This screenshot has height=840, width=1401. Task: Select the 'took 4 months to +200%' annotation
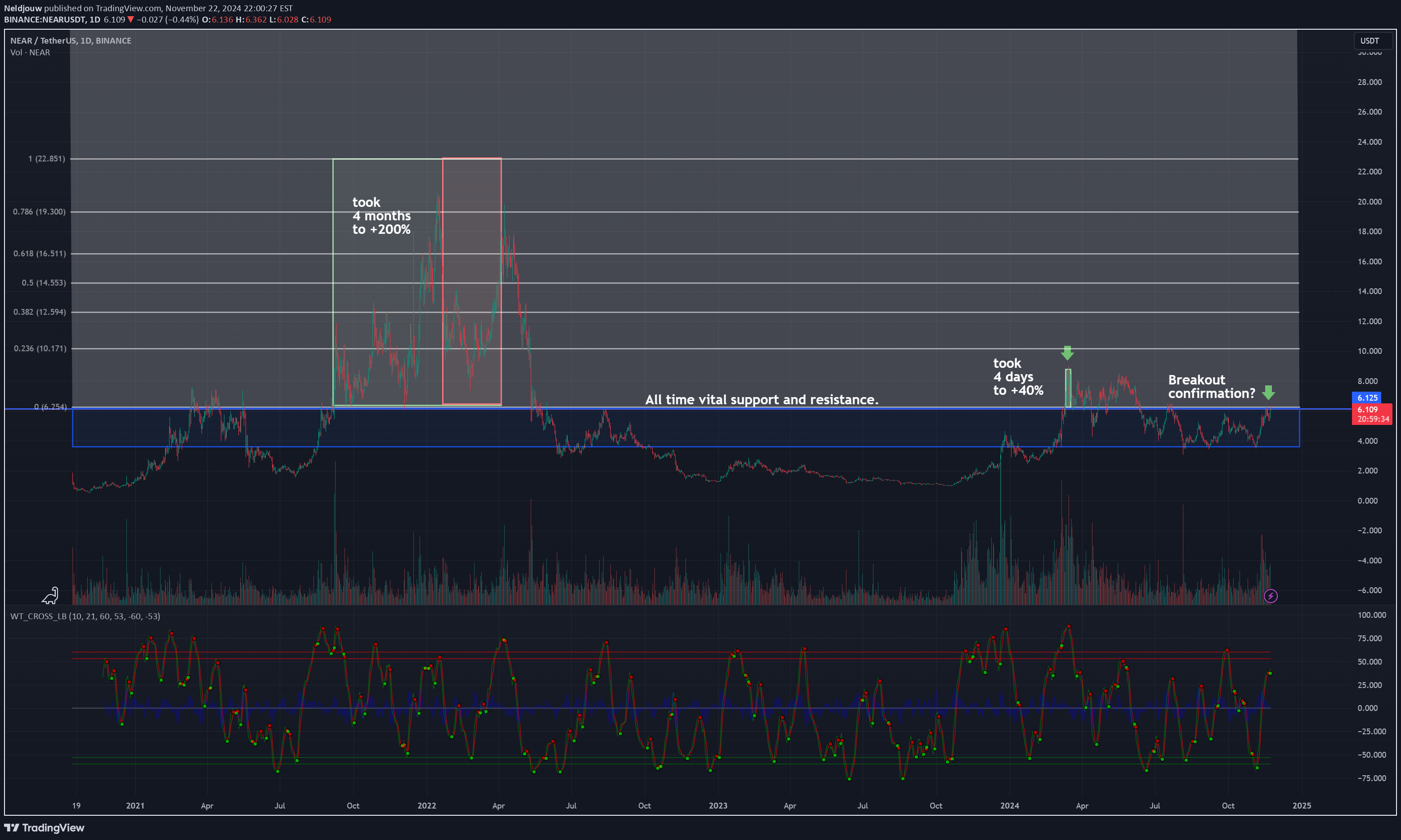[x=381, y=216]
